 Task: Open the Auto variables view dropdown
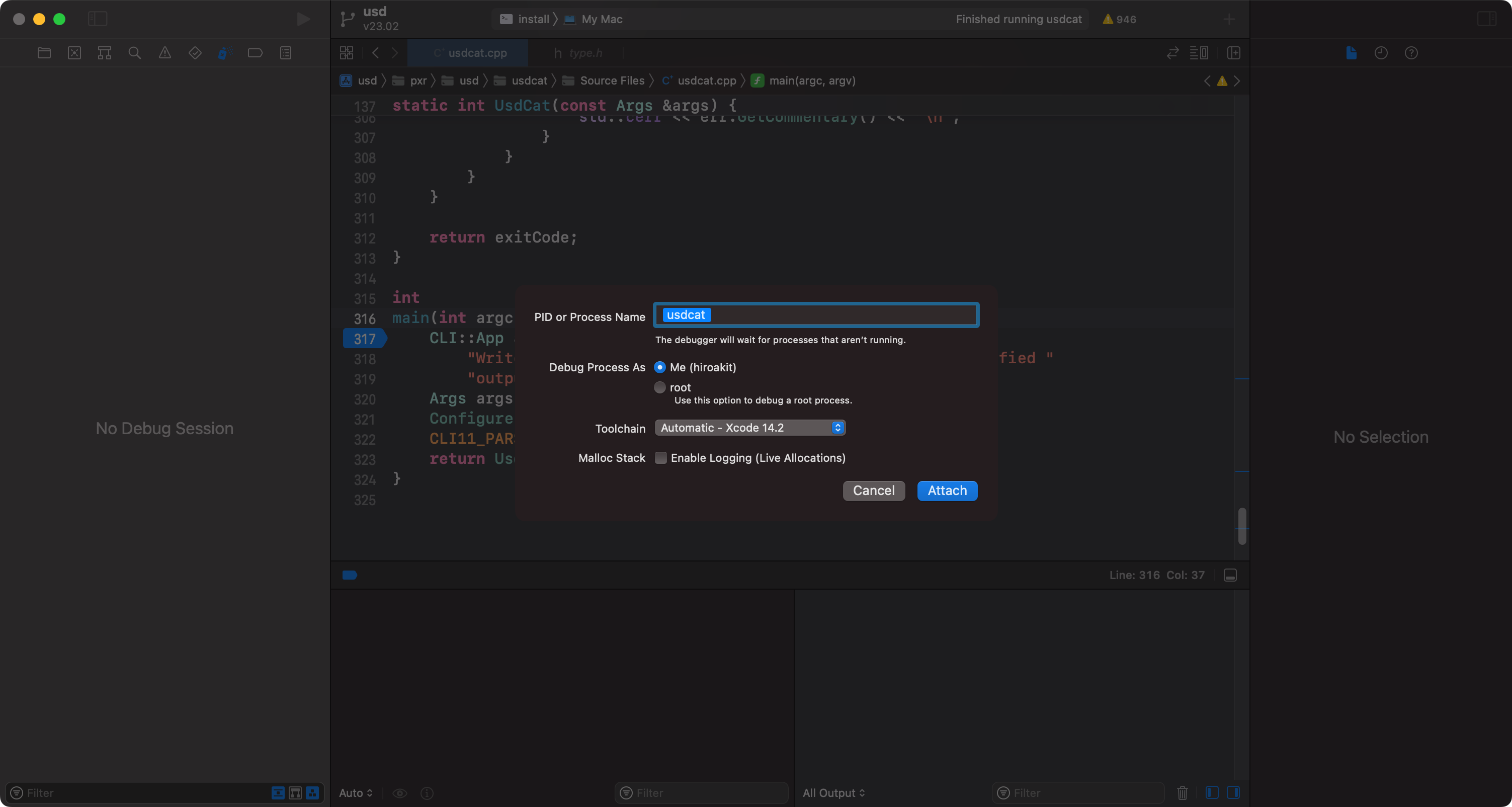[356, 793]
